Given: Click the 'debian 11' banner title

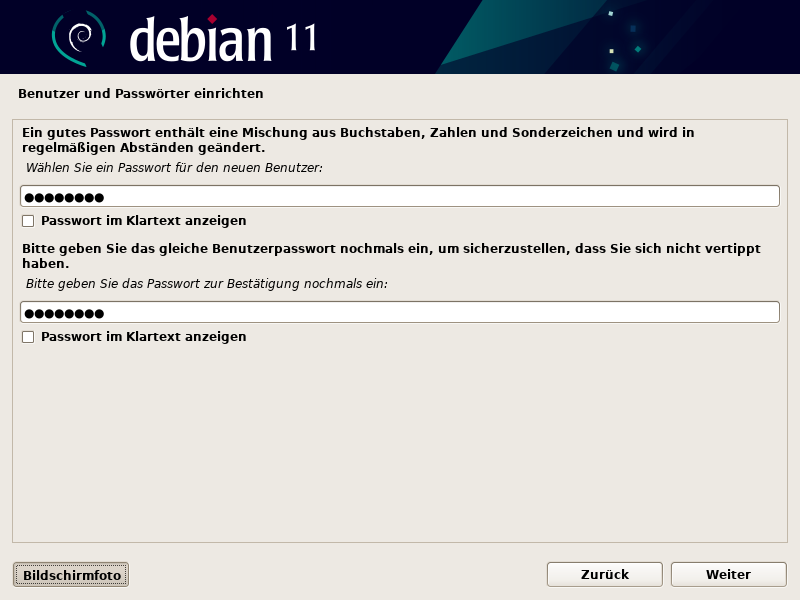Looking at the screenshot, I should pos(223,39).
